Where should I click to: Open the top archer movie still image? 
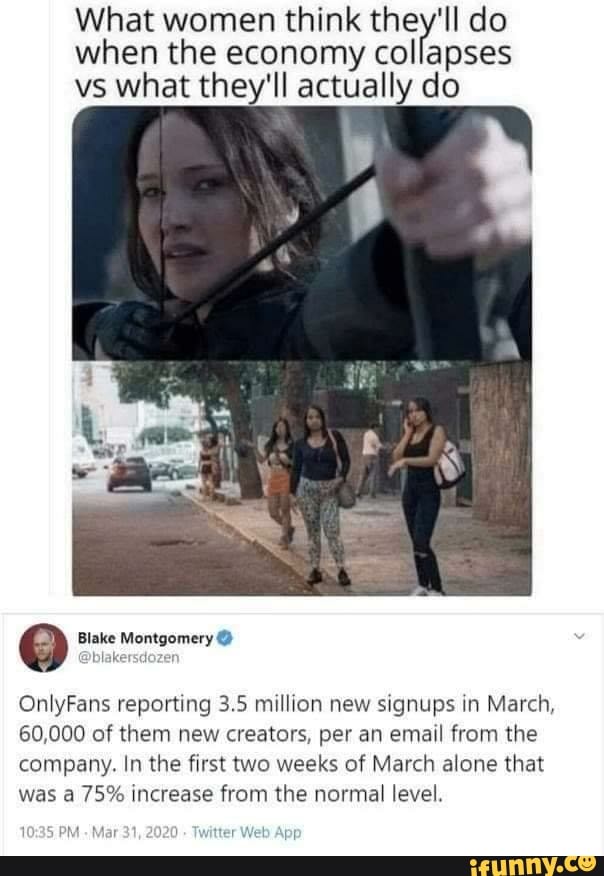[302, 233]
